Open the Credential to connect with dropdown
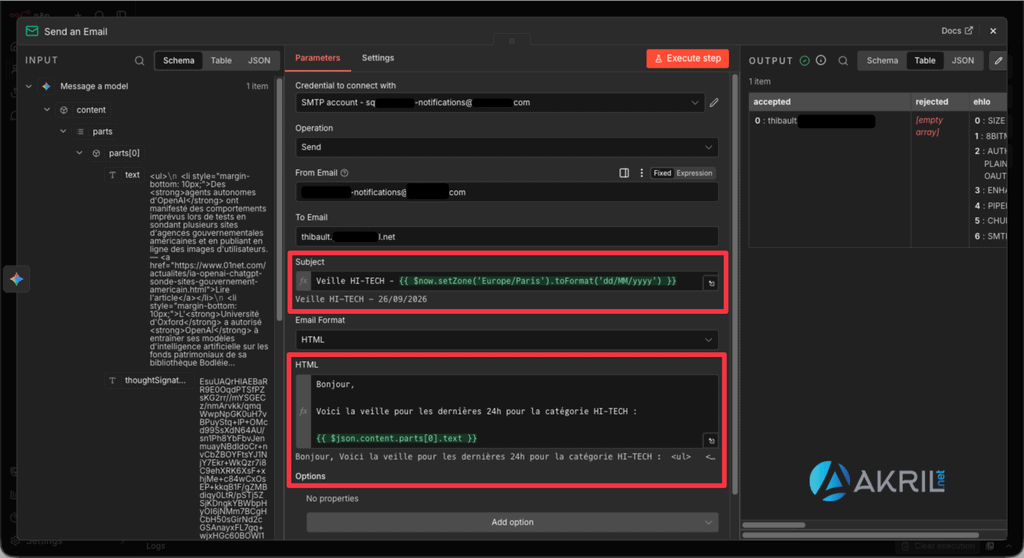 click(500, 103)
